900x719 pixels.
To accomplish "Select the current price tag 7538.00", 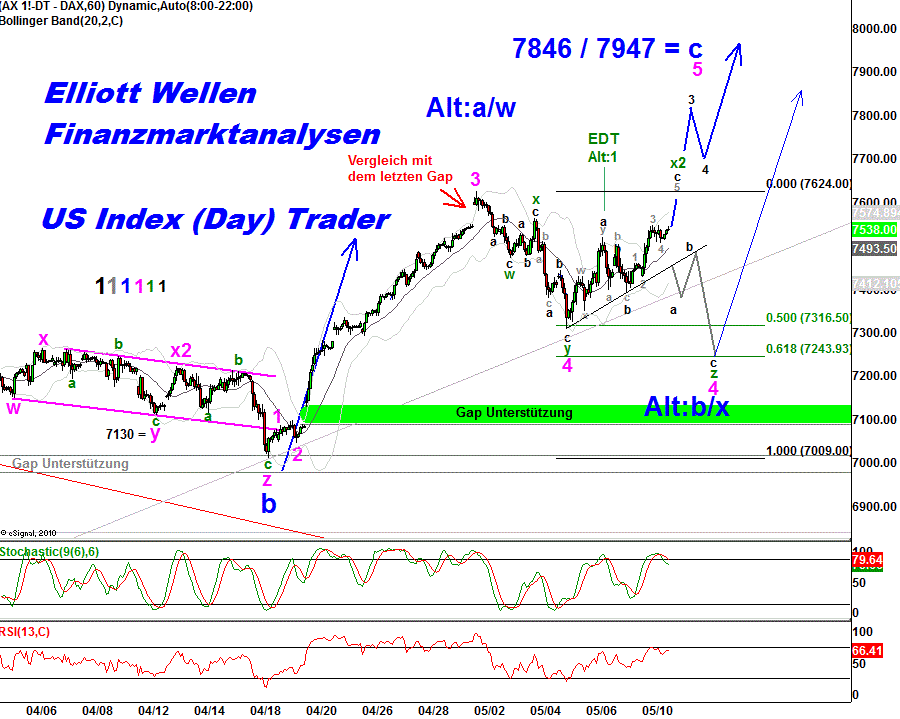I will coord(872,230).
